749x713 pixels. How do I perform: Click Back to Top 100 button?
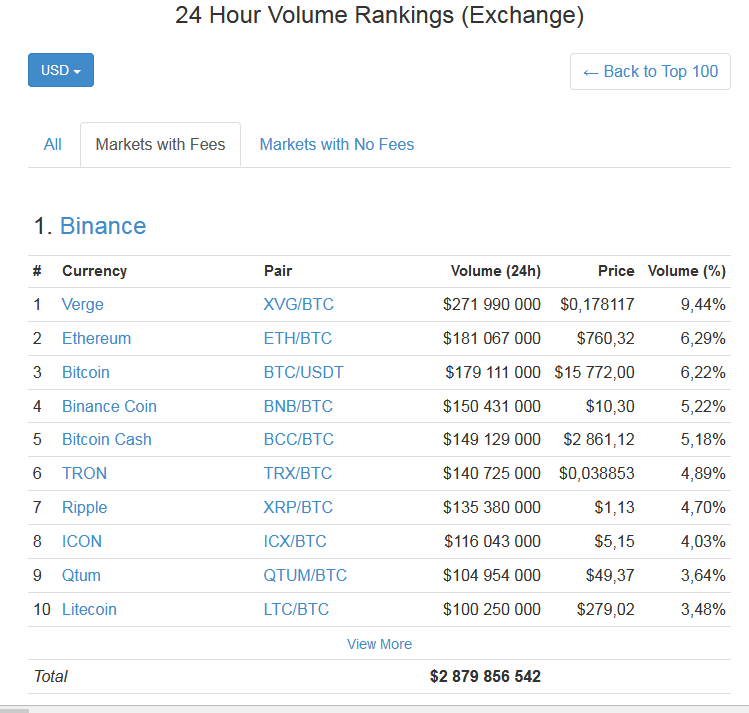(x=650, y=71)
